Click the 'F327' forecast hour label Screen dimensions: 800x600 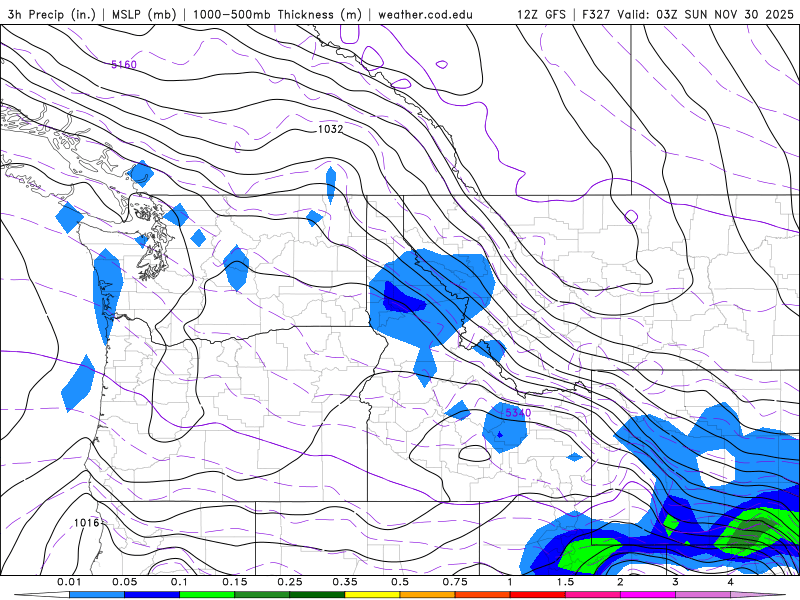coord(597,14)
